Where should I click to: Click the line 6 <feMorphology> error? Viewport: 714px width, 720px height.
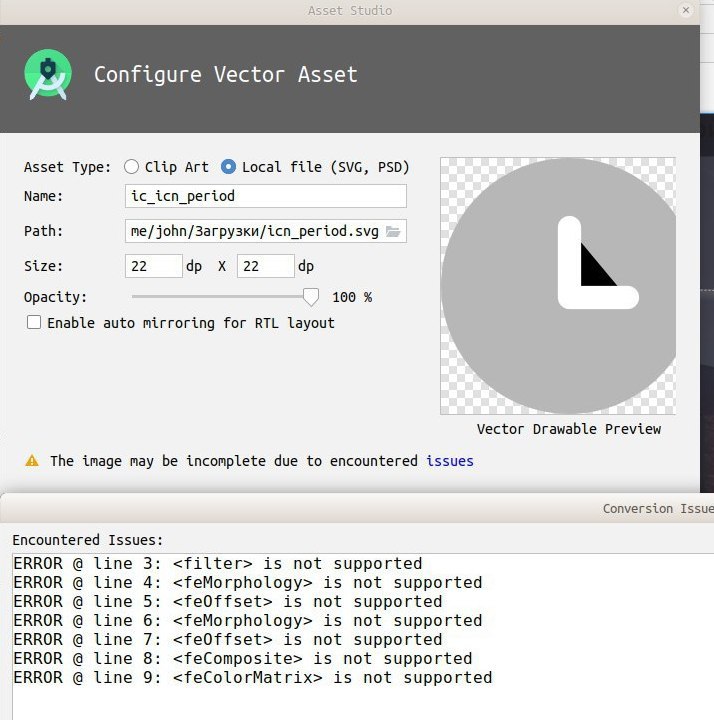(x=248, y=620)
